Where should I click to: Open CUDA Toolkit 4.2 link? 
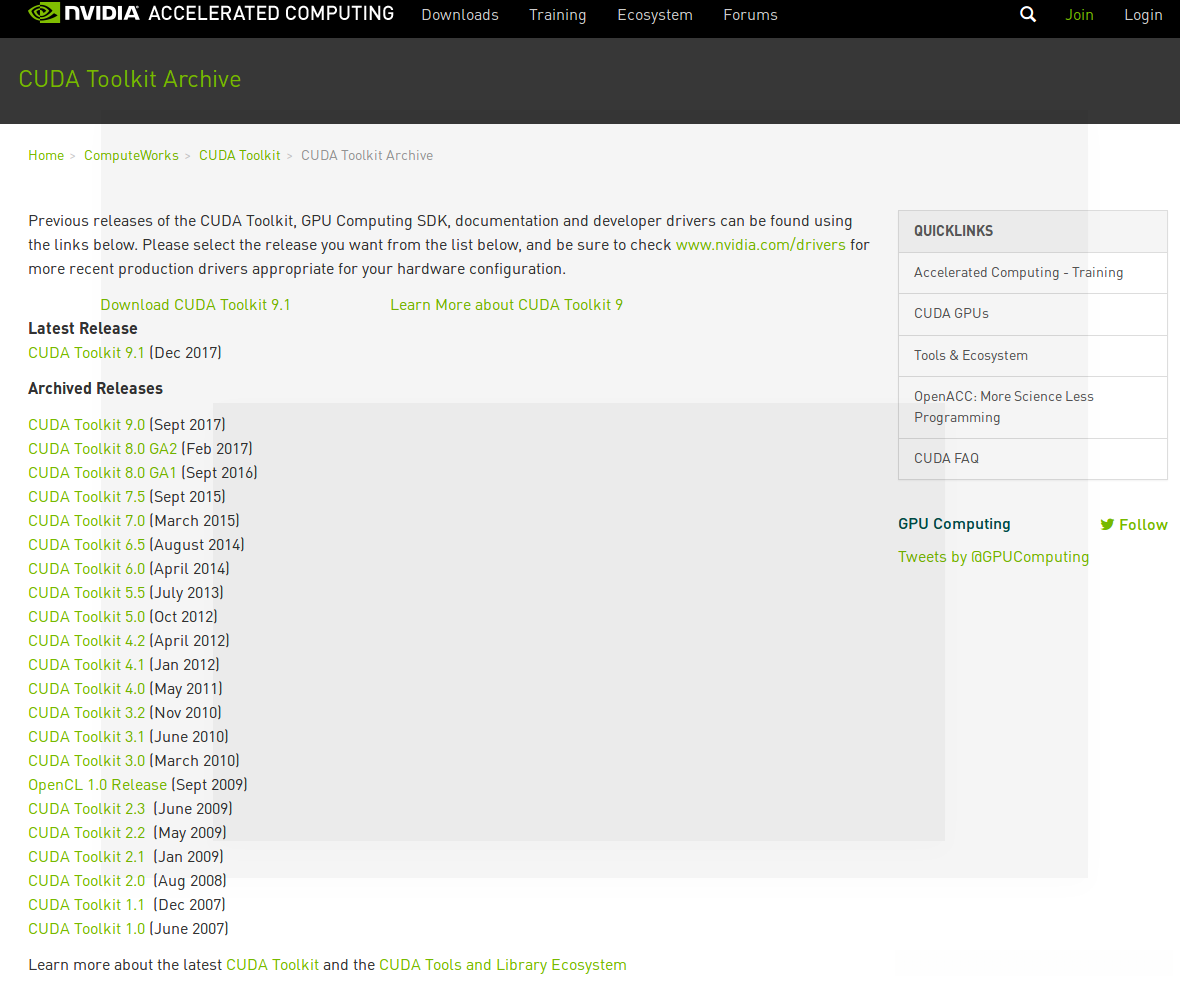(87, 641)
